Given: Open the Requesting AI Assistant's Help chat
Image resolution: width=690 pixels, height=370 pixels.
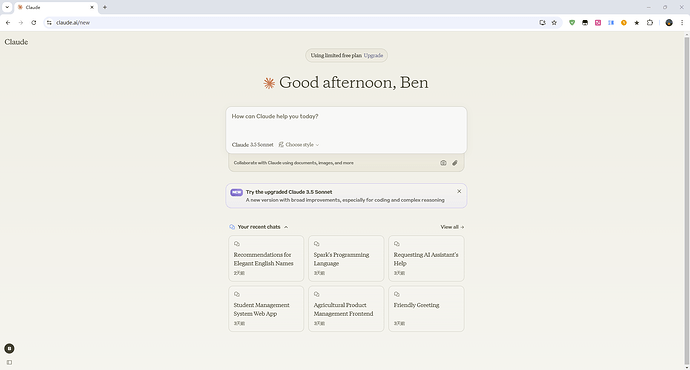Looking at the screenshot, I should pyautogui.click(x=426, y=258).
